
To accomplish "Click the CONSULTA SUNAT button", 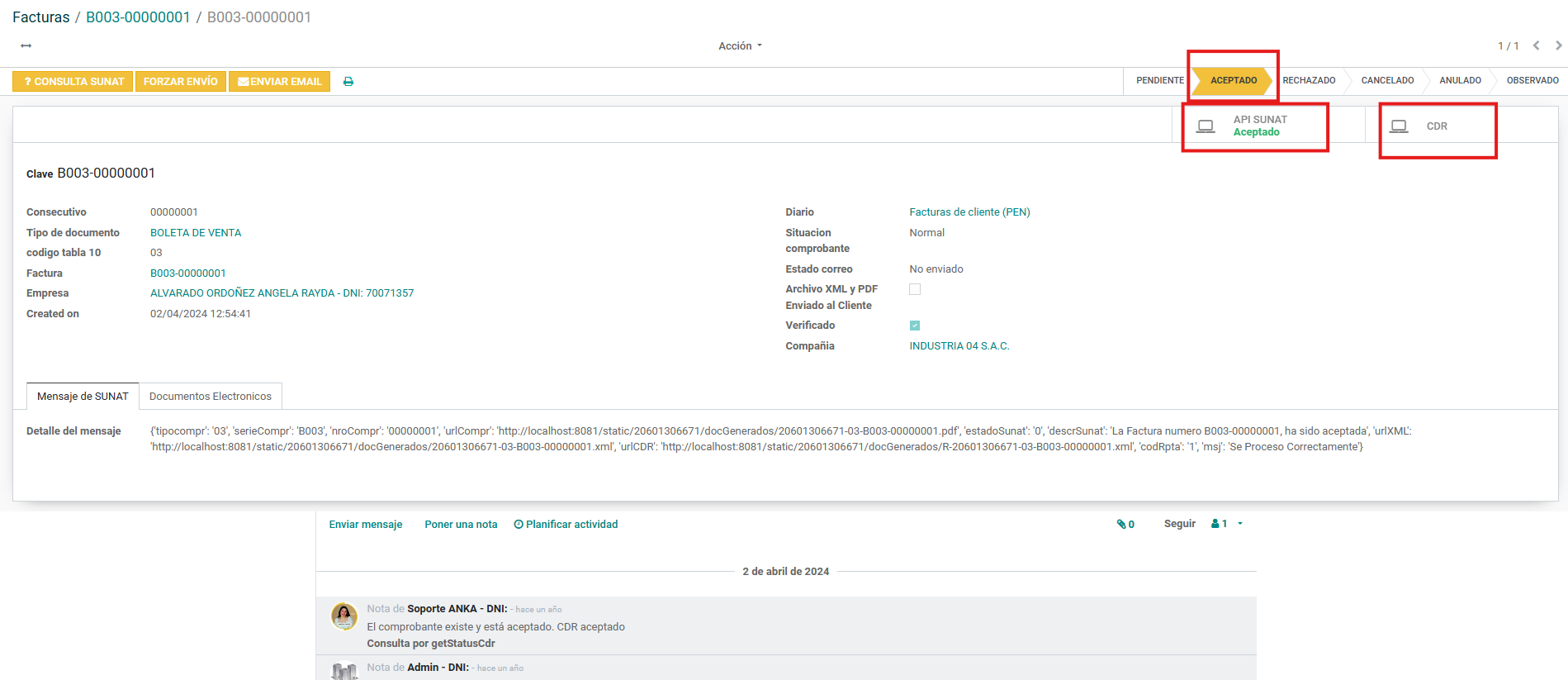I will pyautogui.click(x=73, y=82).
